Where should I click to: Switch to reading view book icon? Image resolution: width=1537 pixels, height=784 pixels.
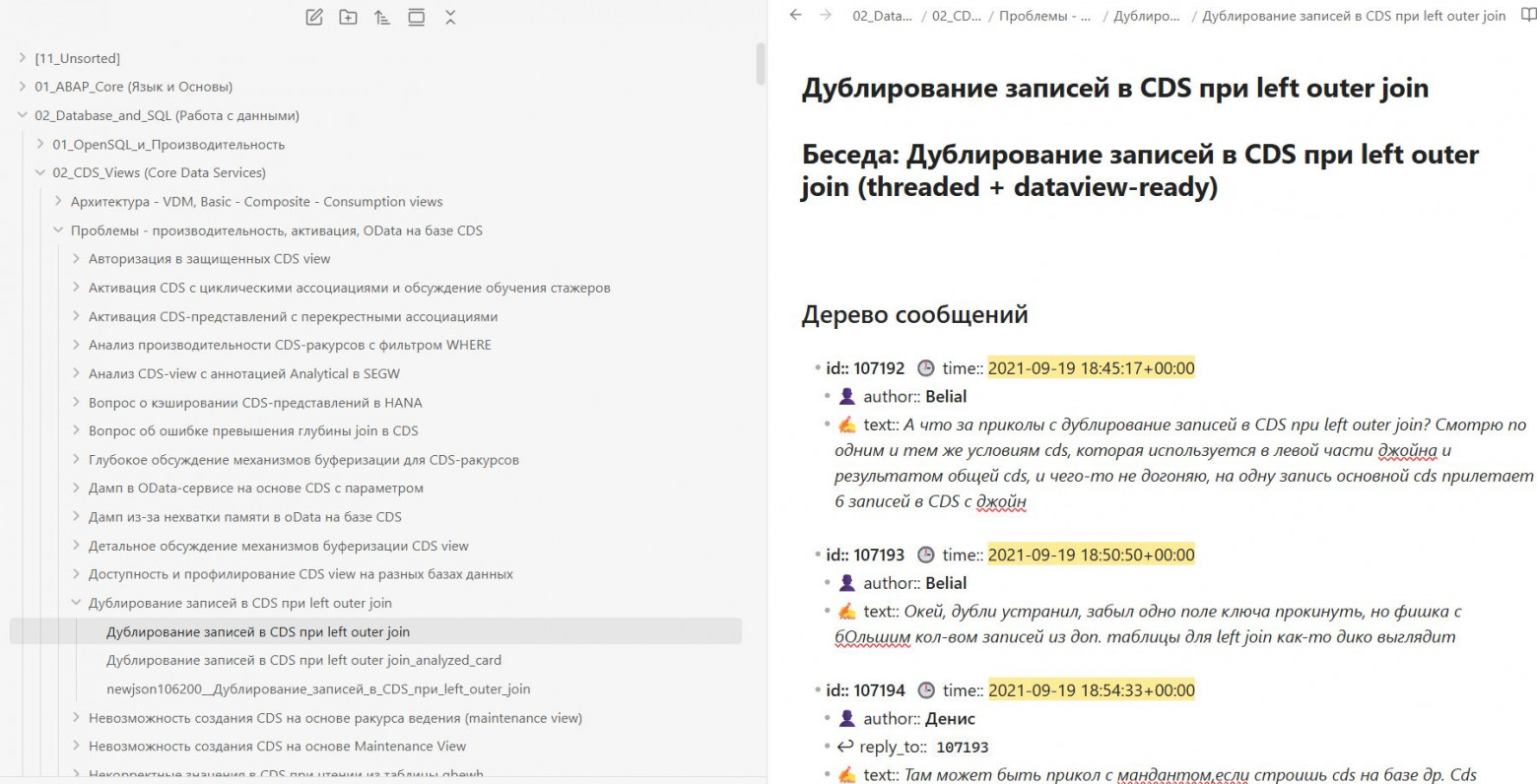(1527, 15)
